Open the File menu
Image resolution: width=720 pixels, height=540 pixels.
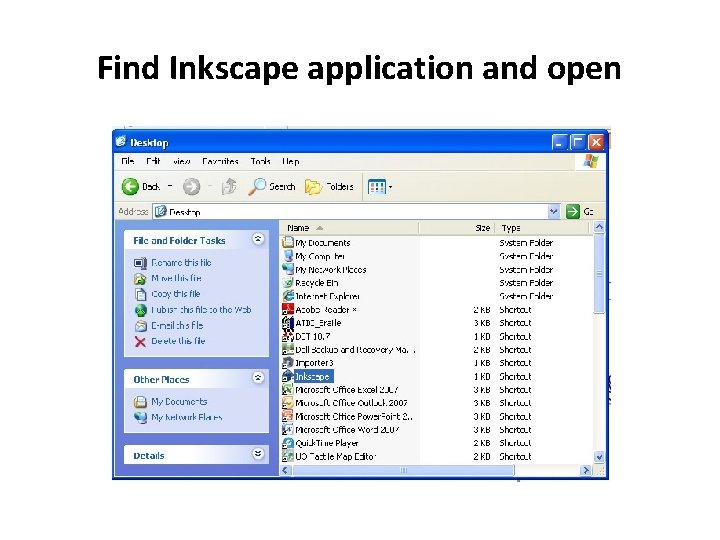128,161
